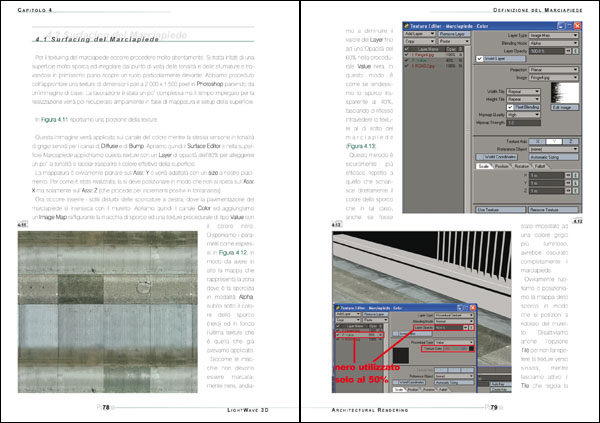Open Add Layer dropdown in figure 4.12 editor
Viewport: 600px width, 423px height.
pyautogui.click(x=420, y=34)
